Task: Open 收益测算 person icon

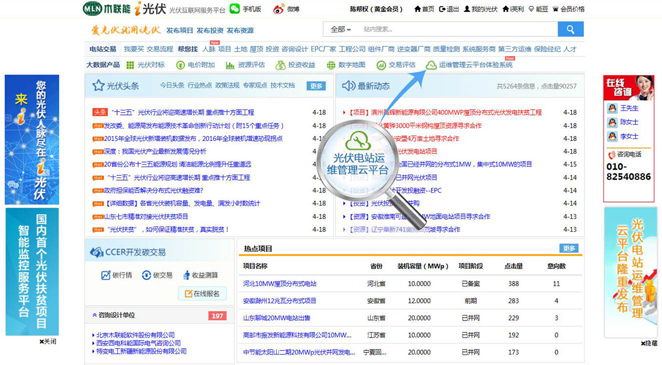Action: click(186, 275)
